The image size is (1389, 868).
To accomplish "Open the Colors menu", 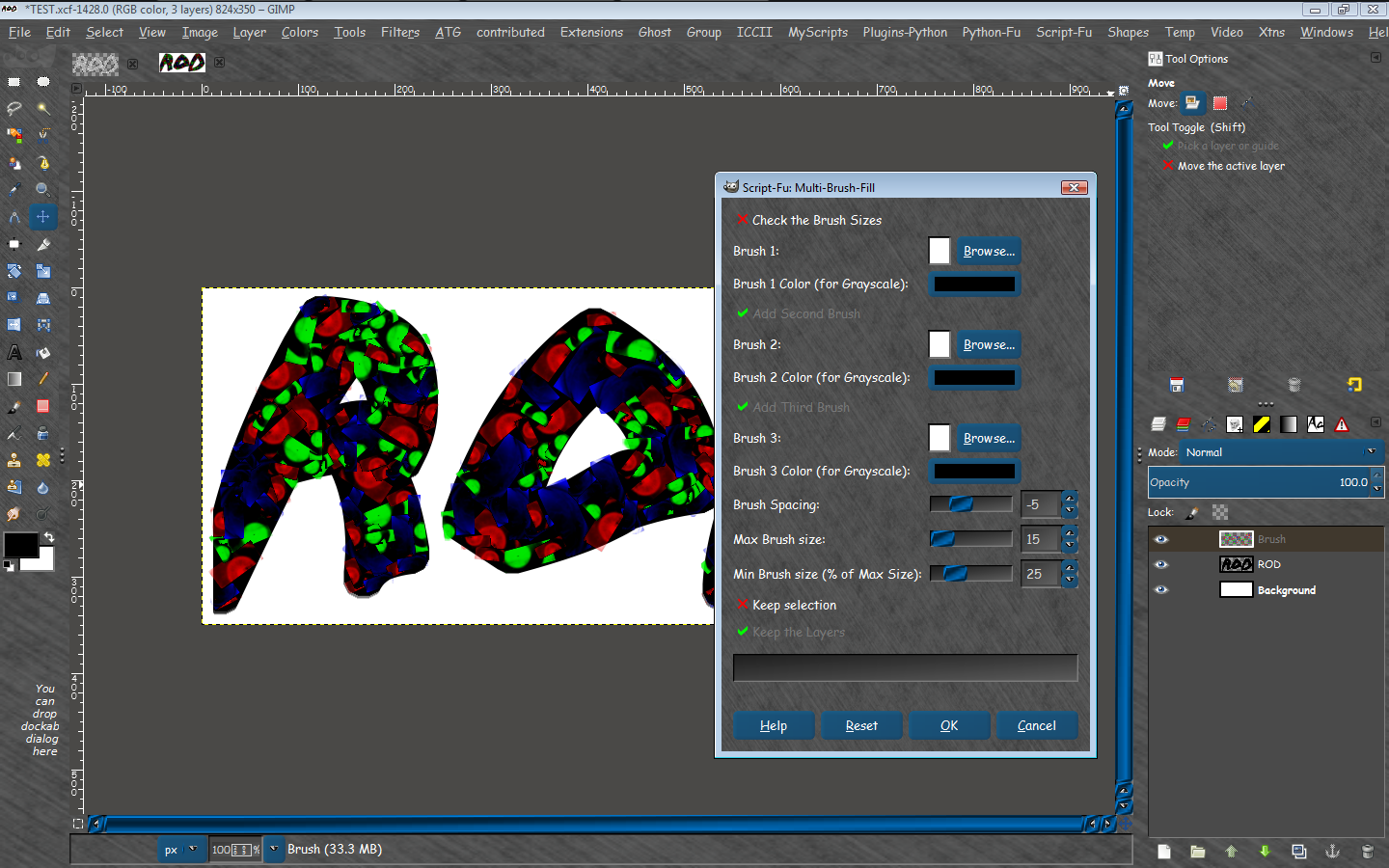I will coord(299,32).
